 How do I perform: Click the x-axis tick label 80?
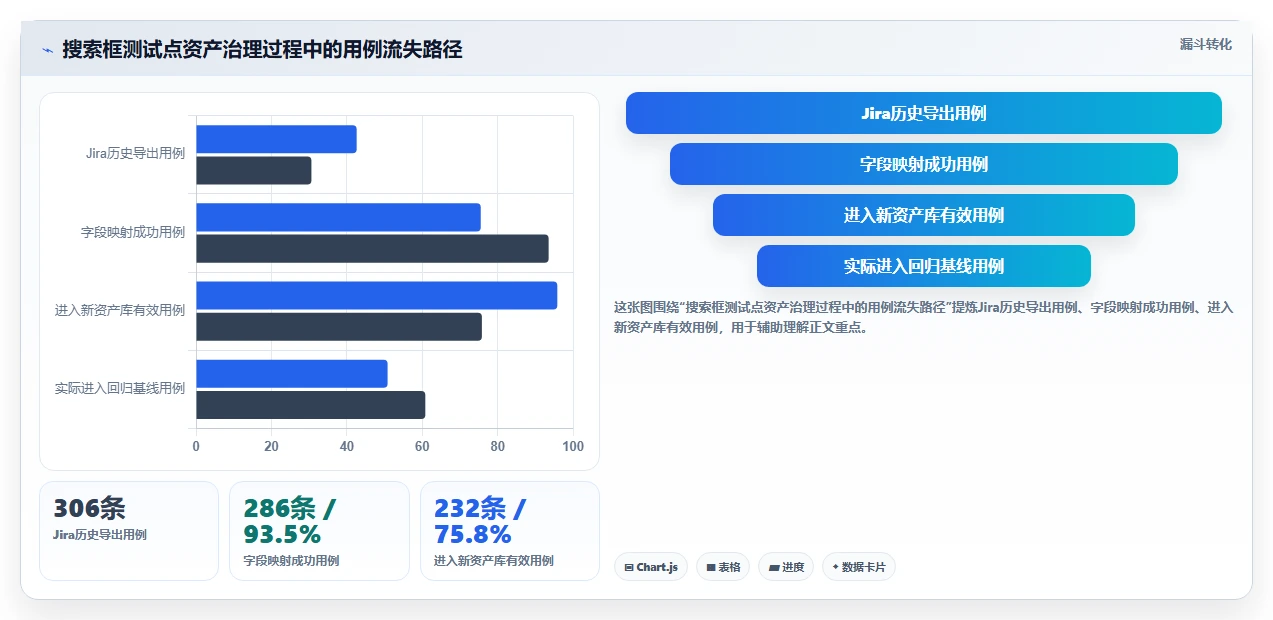tap(498, 446)
